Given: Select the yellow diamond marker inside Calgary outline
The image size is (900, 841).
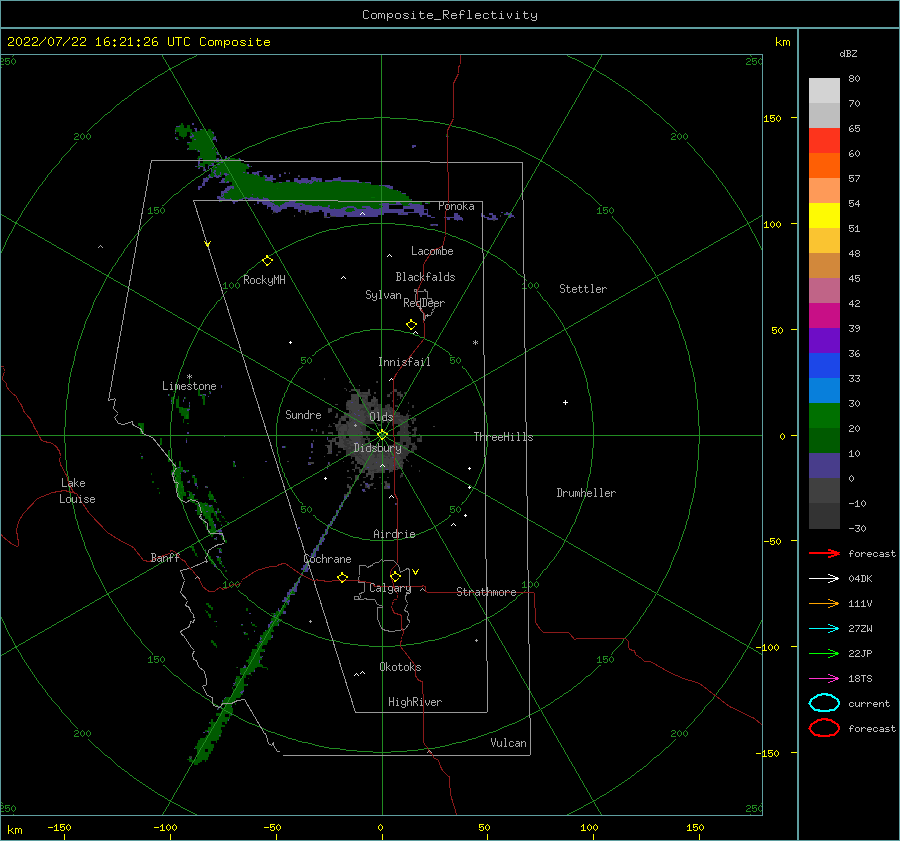Looking at the screenshot, I should click(395, 576).
